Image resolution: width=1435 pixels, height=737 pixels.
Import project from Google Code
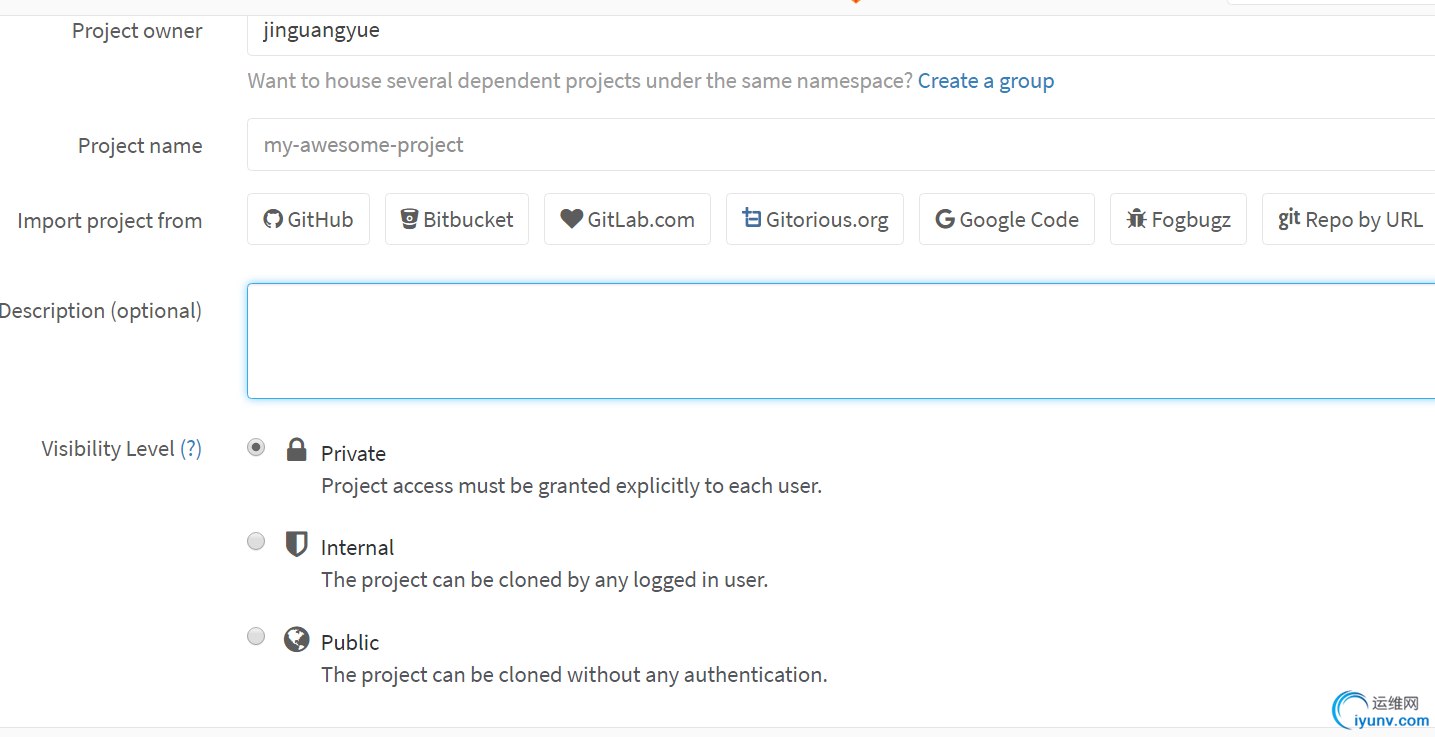pyautogui.click(x=1007, y=219)
